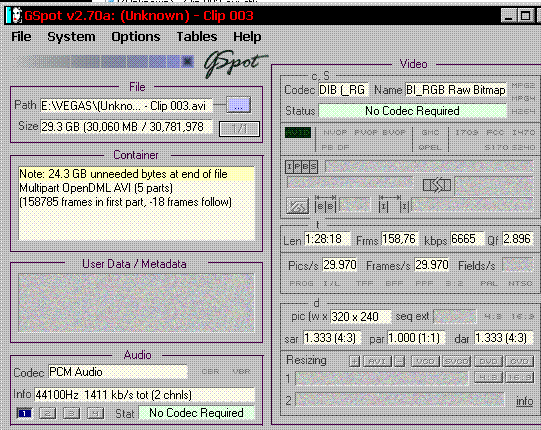
Task: Click the B-to-B frame distance icon
Action: click(x=325, y=204)
